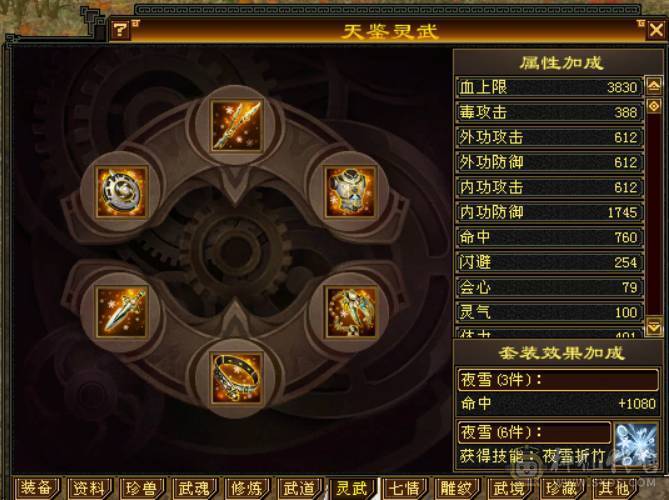Viewport: 669px width, 500px height.
Task: Click the attribute scrollbar diamond thumb
Action: [654, 105]
